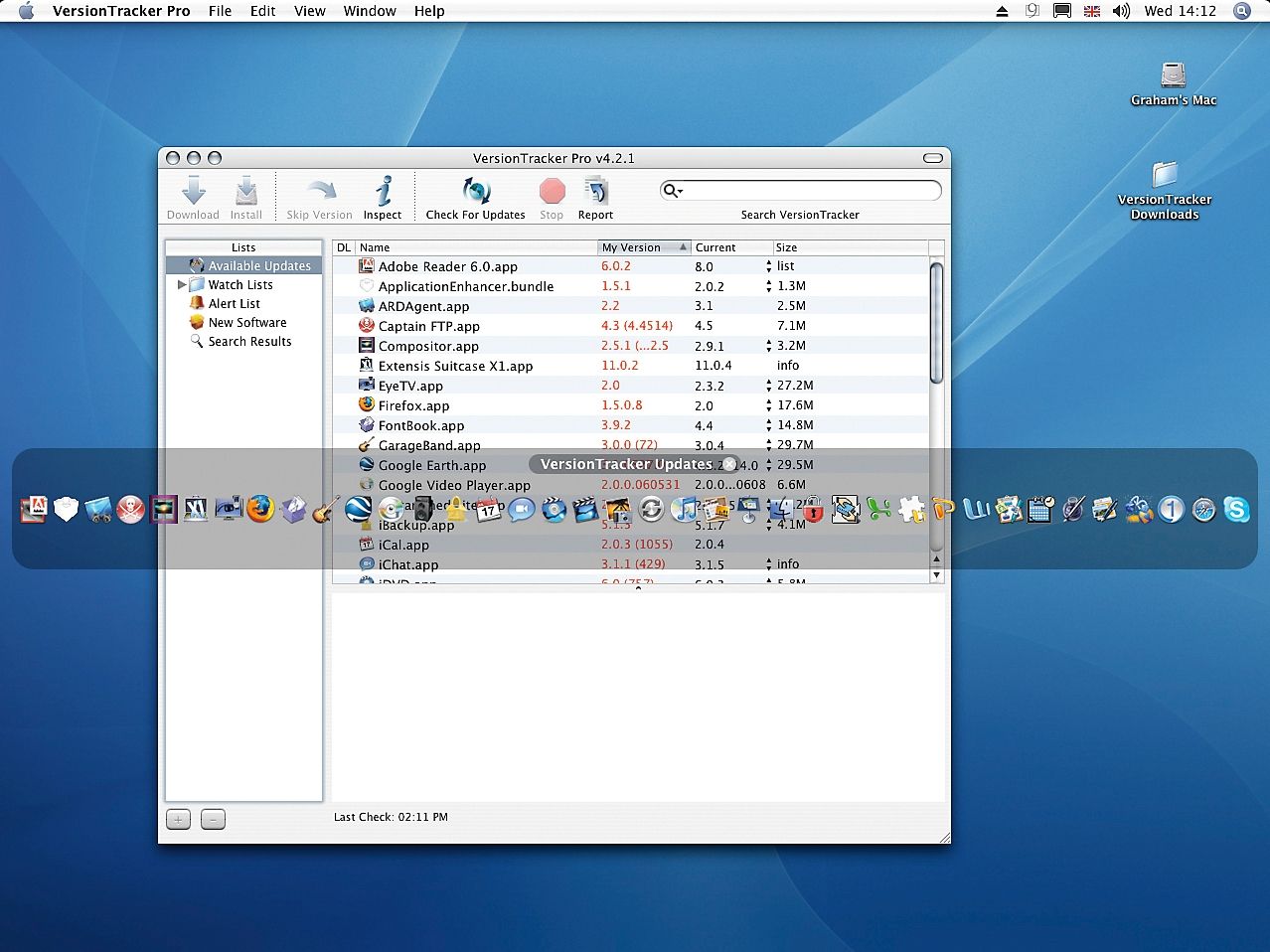The image size is (1270, 952).
Task: Select the iCal calendar icon in overlay
Action: 488,510
